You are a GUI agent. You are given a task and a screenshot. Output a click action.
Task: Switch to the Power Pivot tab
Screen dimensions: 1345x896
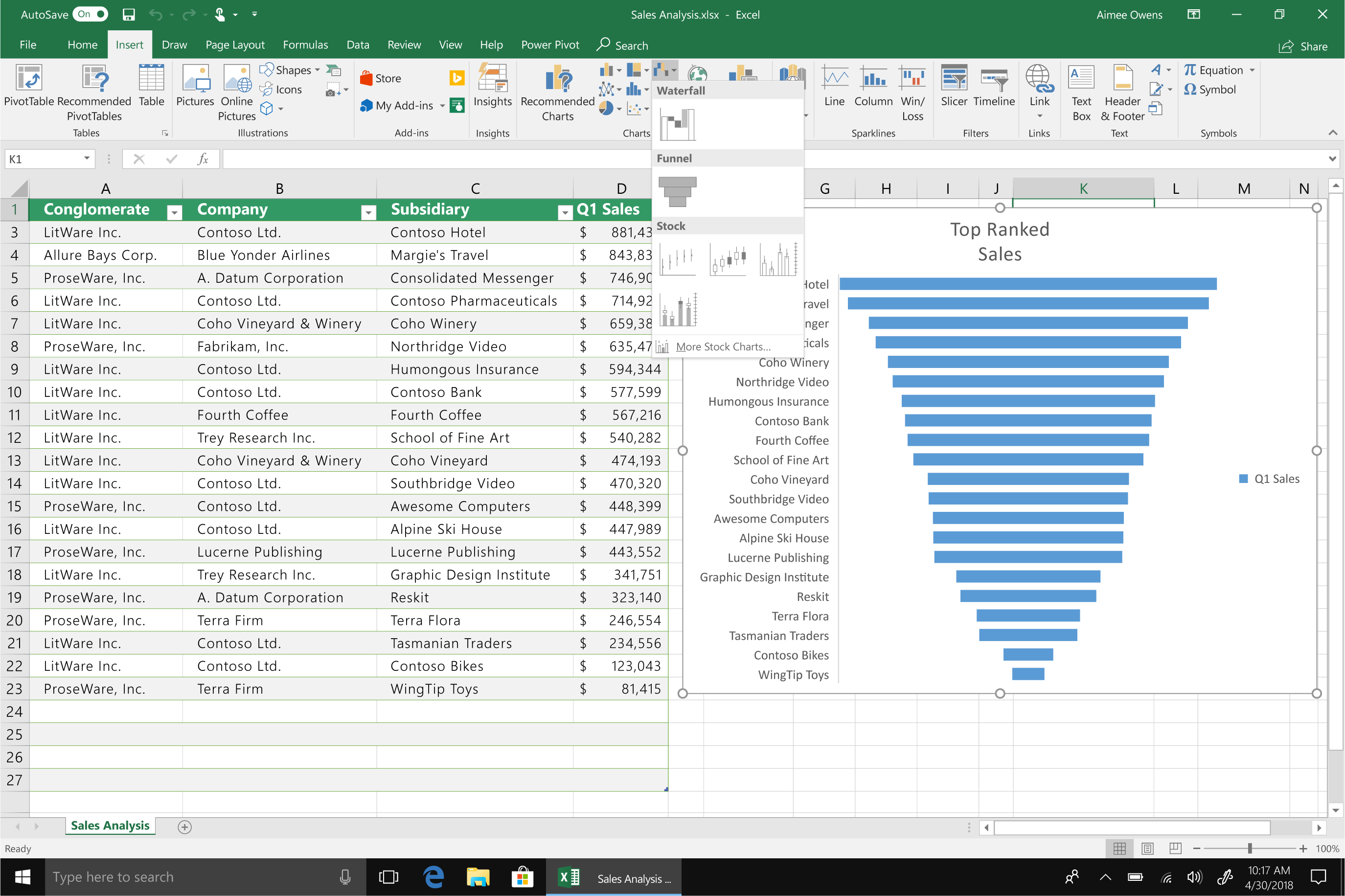coord(549,45)
